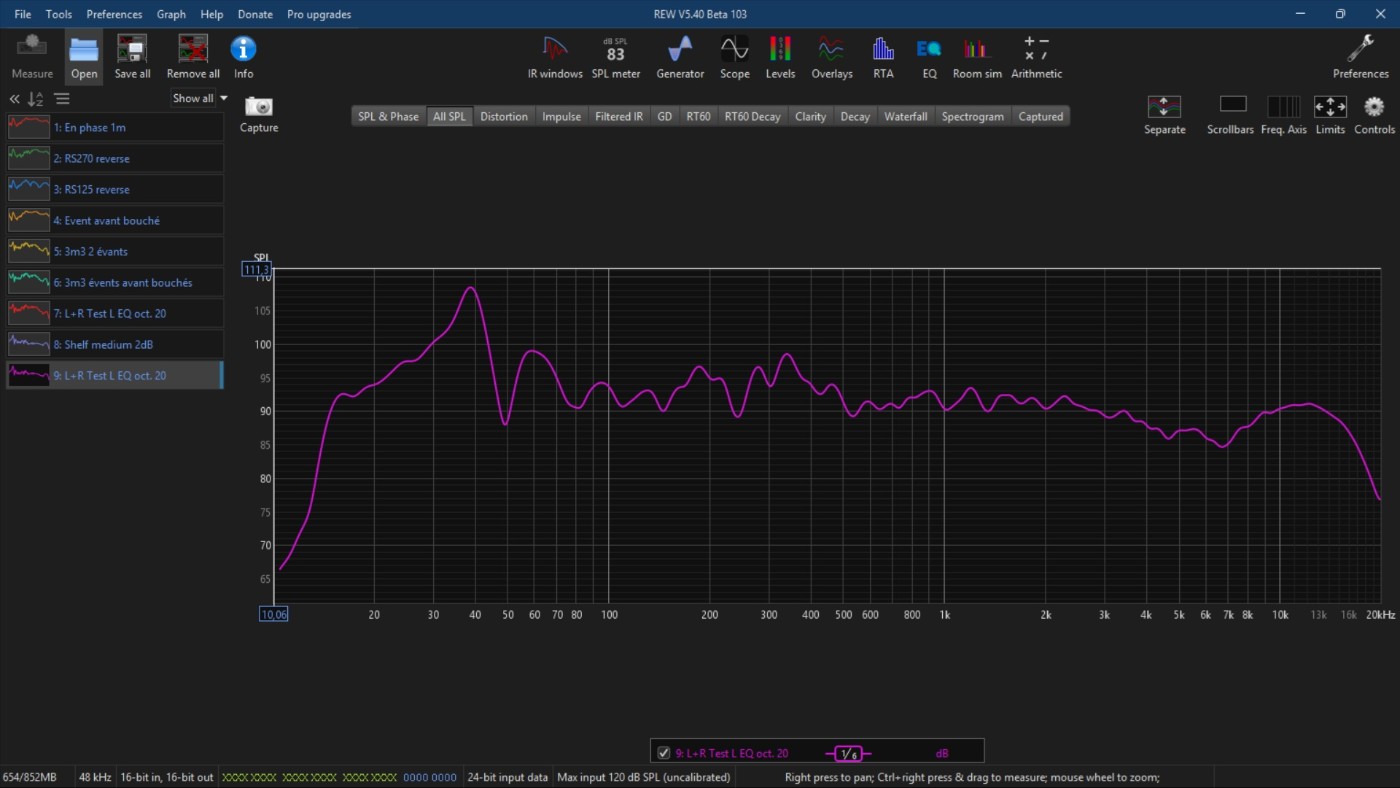Click the SPL meter icon
1400x788 pixels.
(x=615, y=57)
